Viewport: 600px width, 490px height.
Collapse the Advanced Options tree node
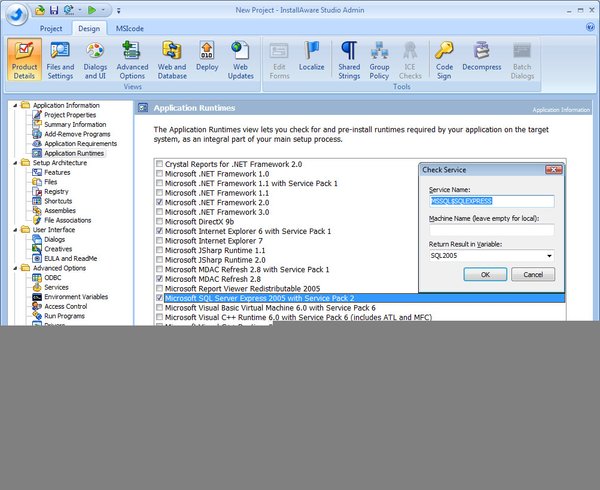15,268
